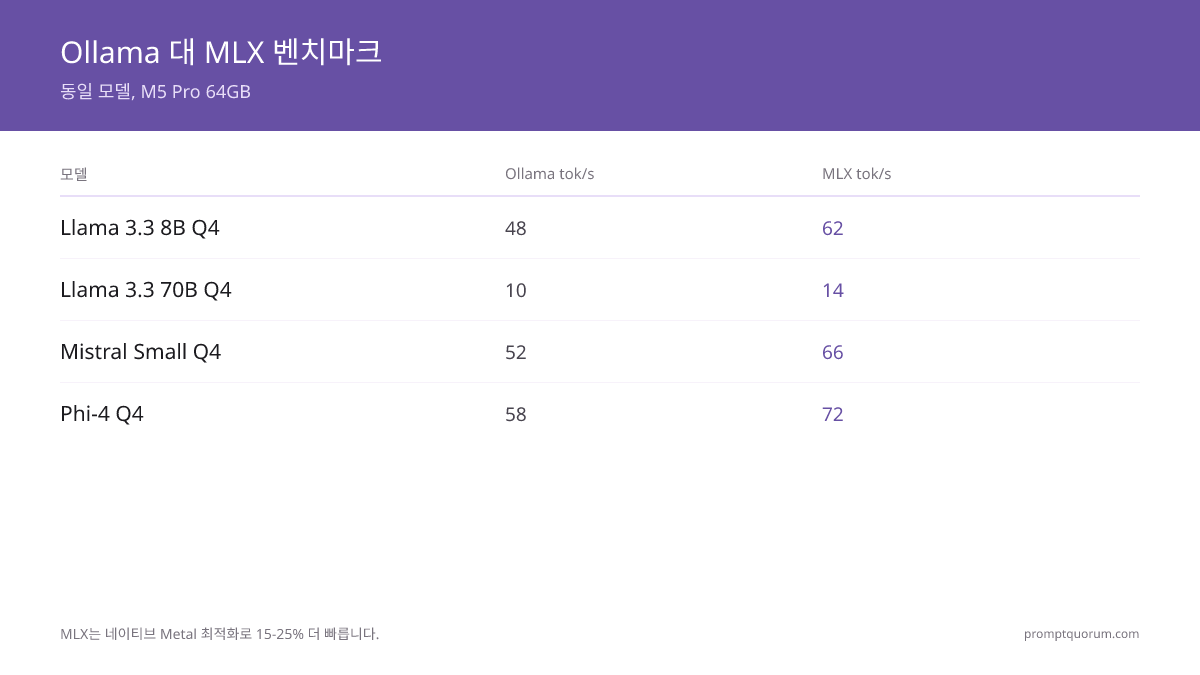Select Ollama value 58 for Phi-4
Viewport: 1200px width, 675px height.
[516, 414]
